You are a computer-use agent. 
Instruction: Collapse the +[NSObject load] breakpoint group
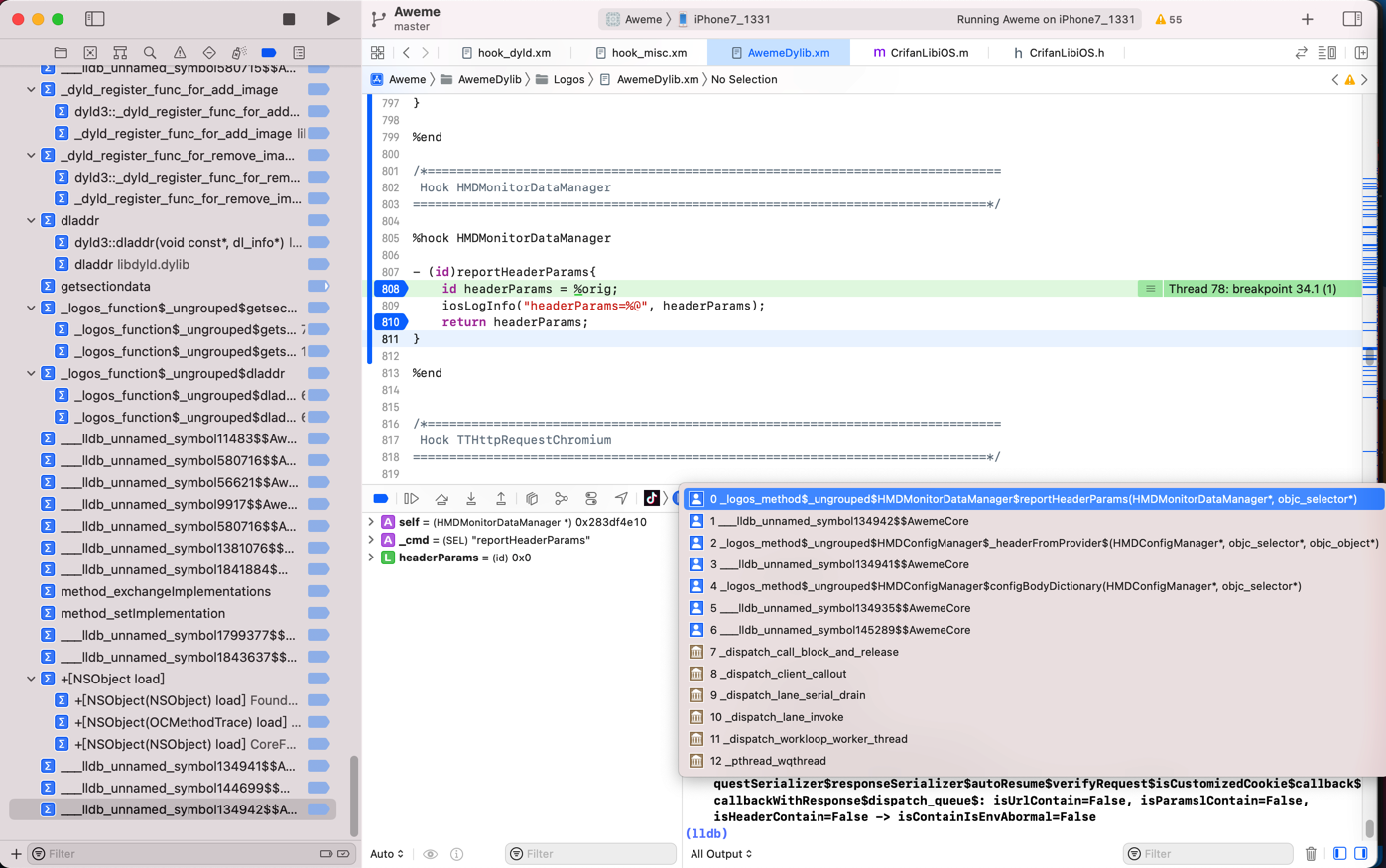pyautogui.click(x=31, y=680)
